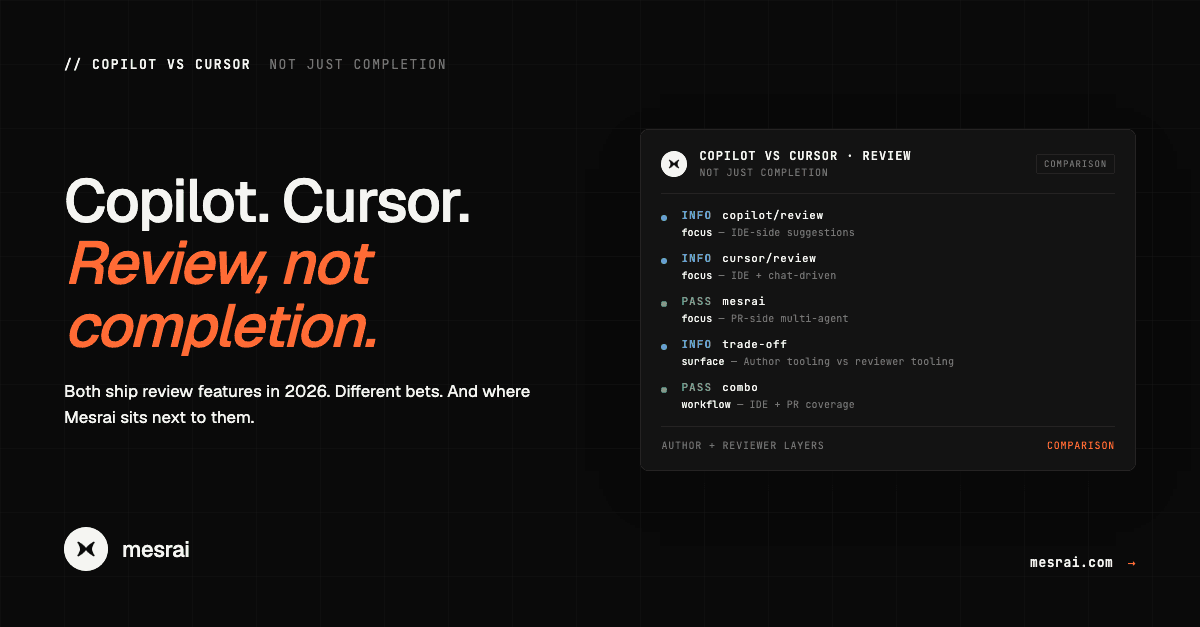Click the blue status dot beside copilot/review
The height and width of the screenshot is (627, 1200).
pyautogui.click(x=664, y=217)
